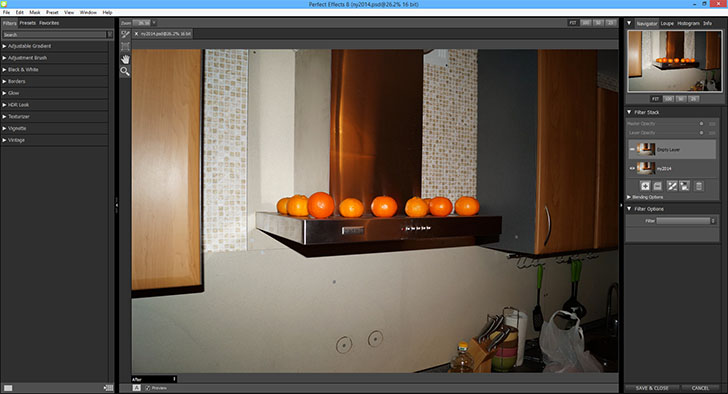Open the Zoom percentage dropdown arrow
Viewport: 728px width, 394px height.
154,23
